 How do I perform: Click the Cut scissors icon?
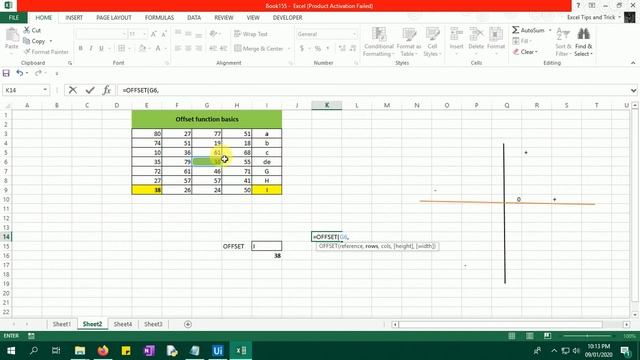[27, 30]
